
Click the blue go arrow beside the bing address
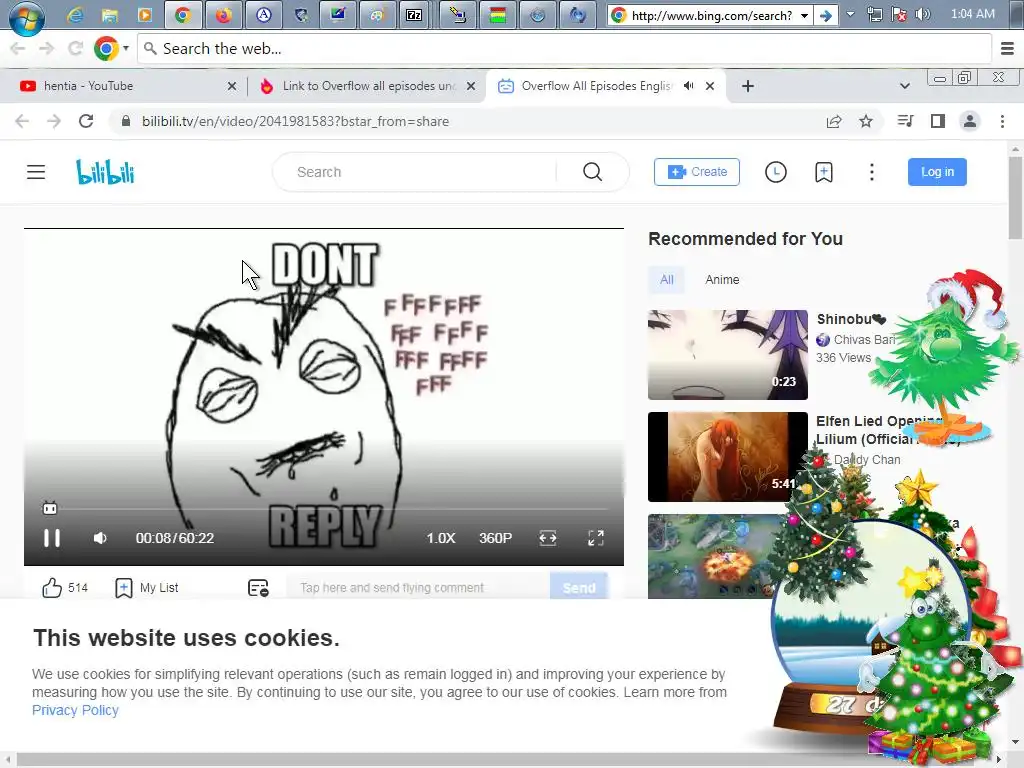[826, 16]
